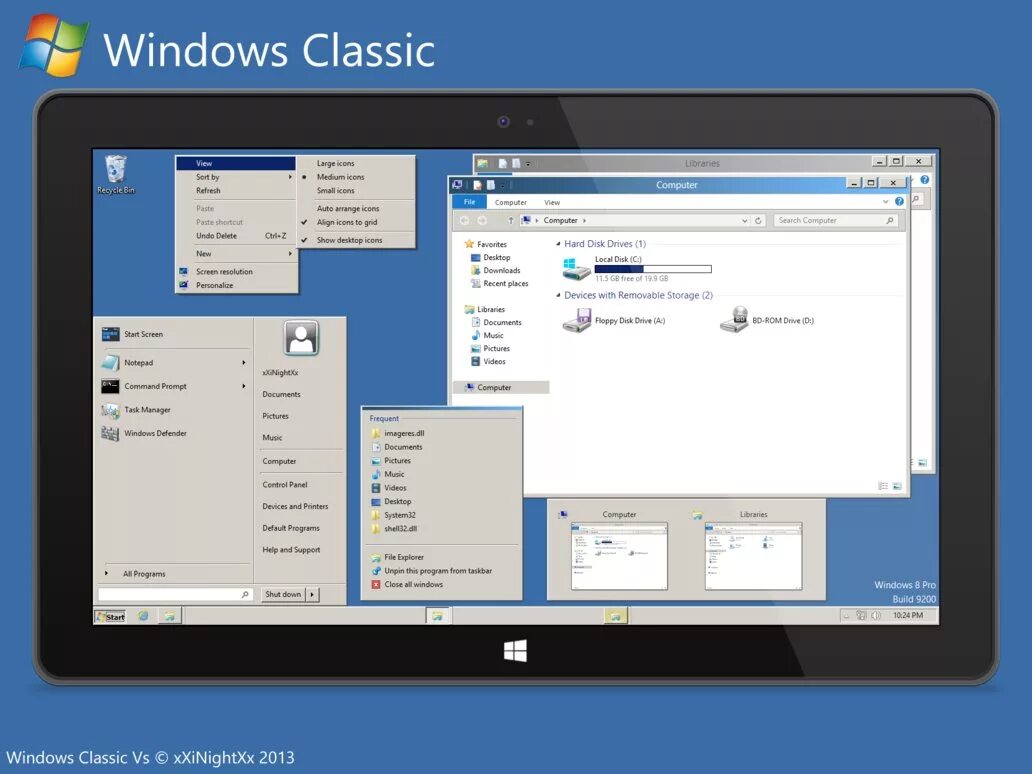Click the Shut down button
Screen dimensions: 1032x774
[283, 594]
